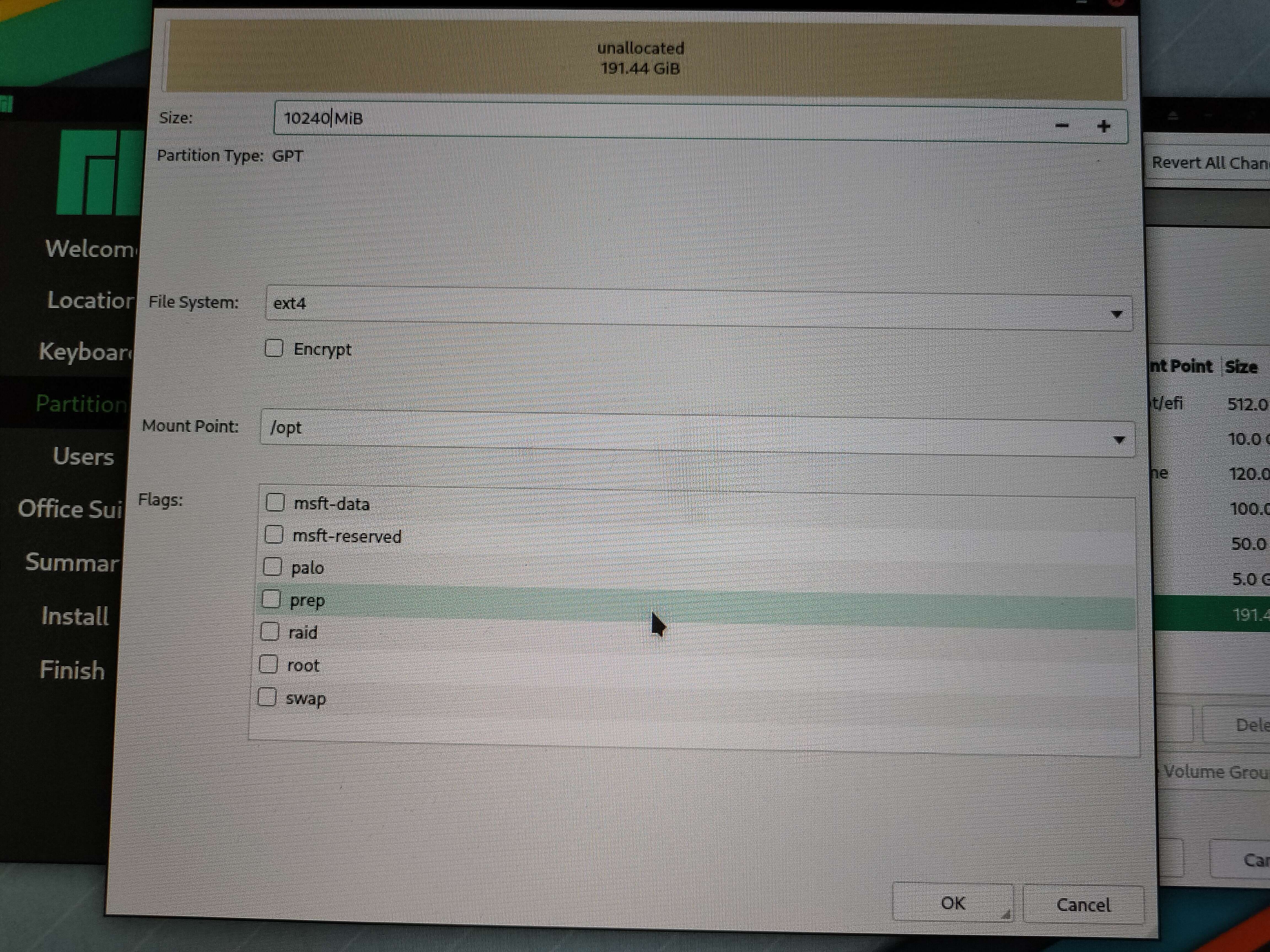The image size is (1270, 952).
Task: Go to Install step in installer sidebar
Action: [x=75, y=616]
